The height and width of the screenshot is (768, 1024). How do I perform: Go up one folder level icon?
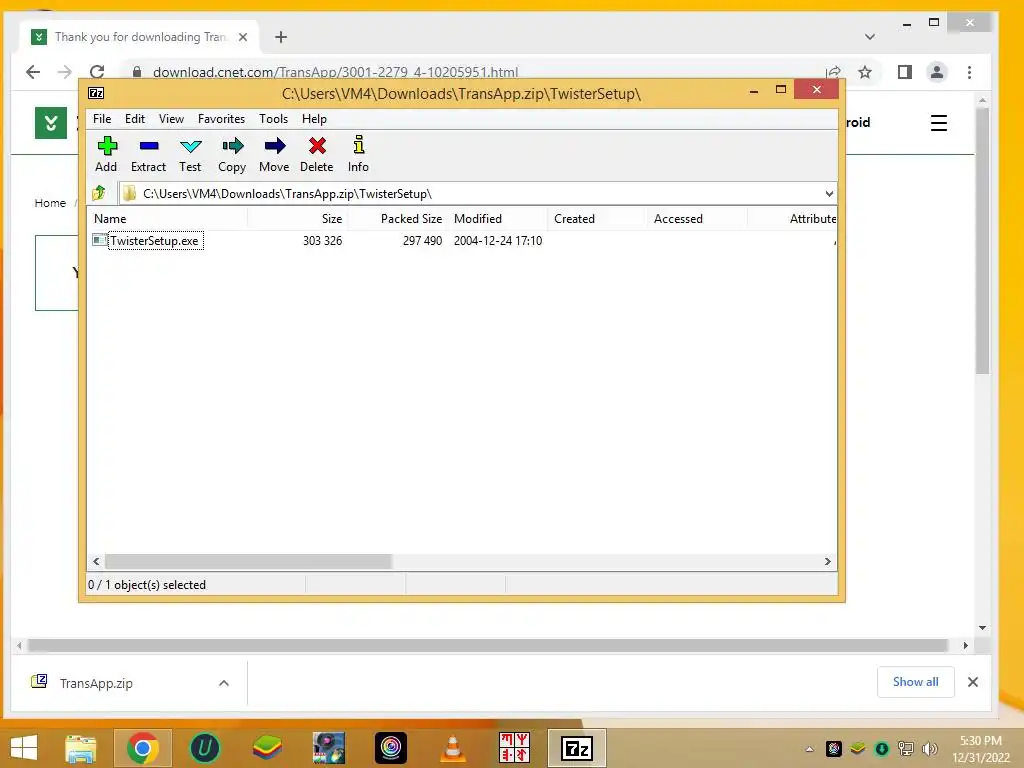click(99, 193)
